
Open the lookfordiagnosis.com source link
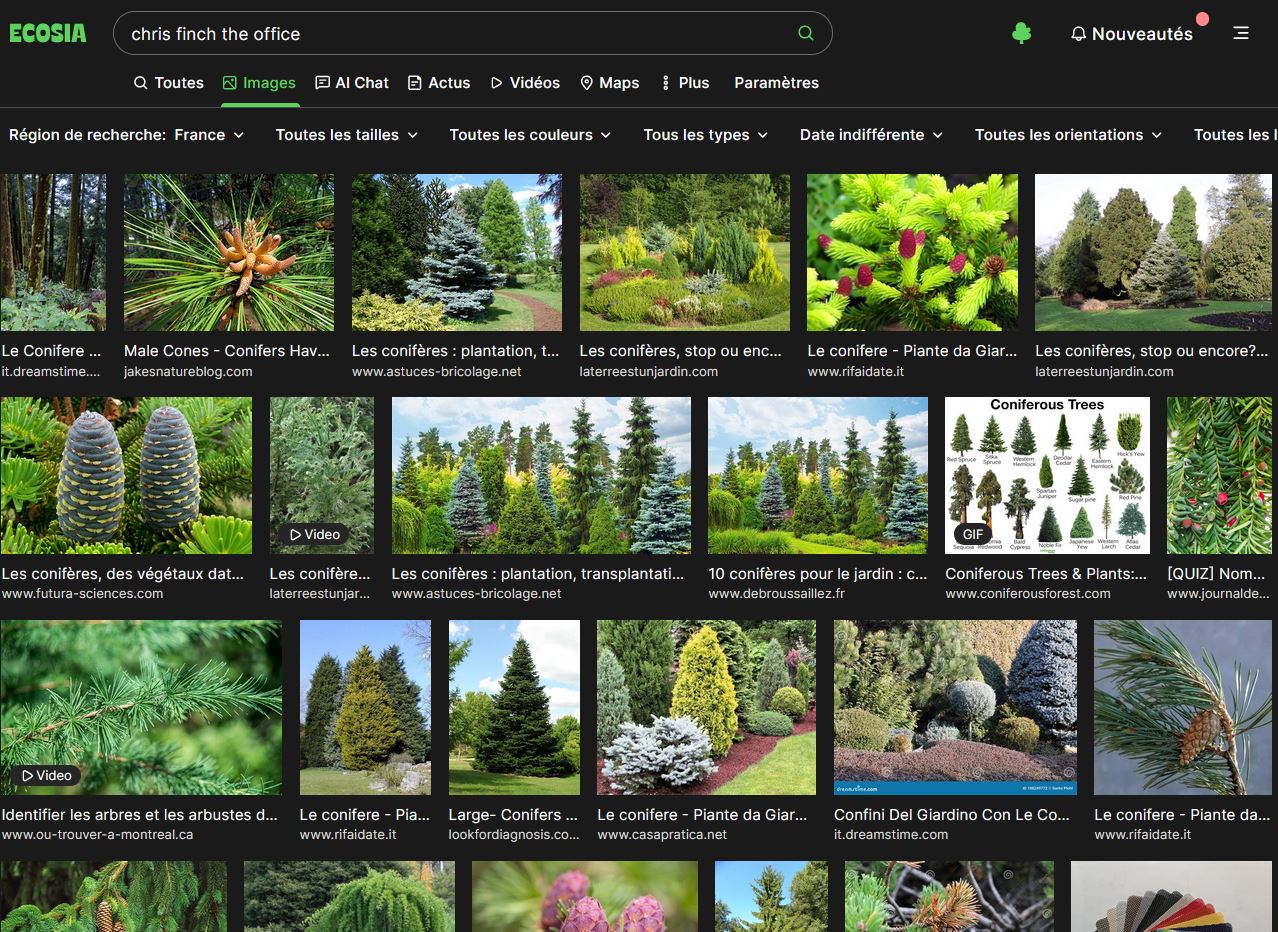tap(514, 834)
